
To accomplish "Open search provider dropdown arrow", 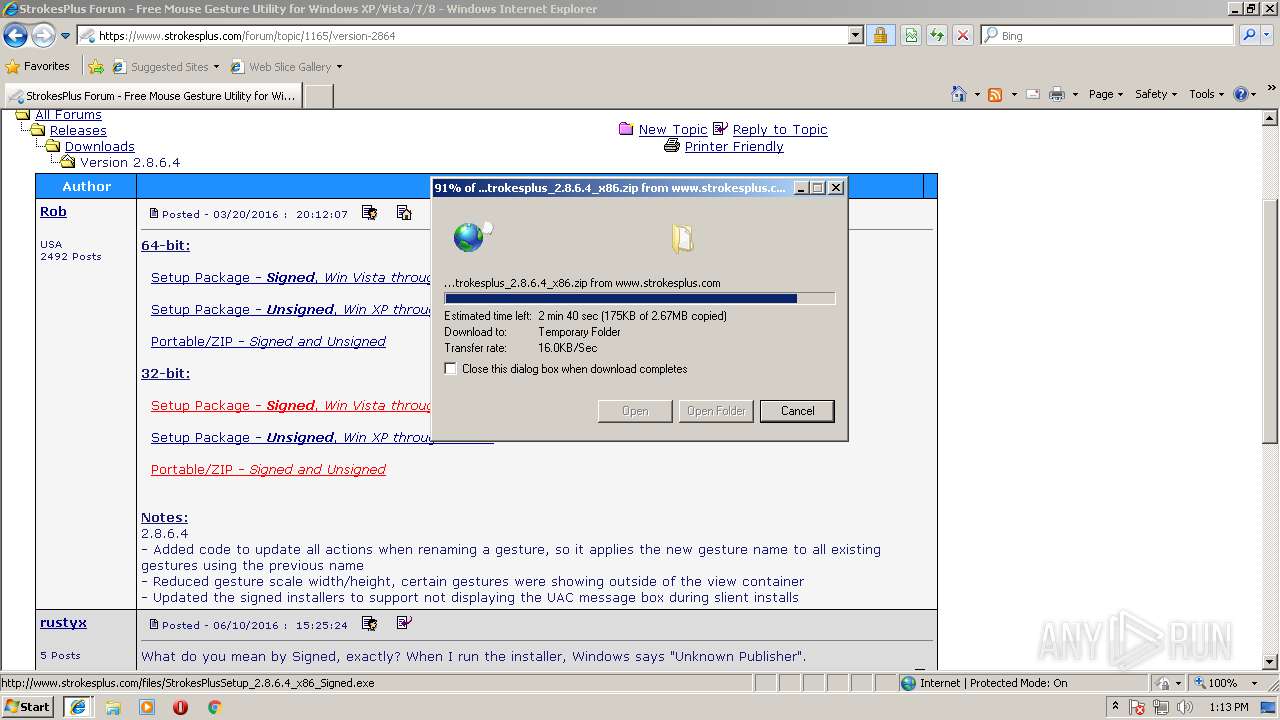I will (1268, 36).
